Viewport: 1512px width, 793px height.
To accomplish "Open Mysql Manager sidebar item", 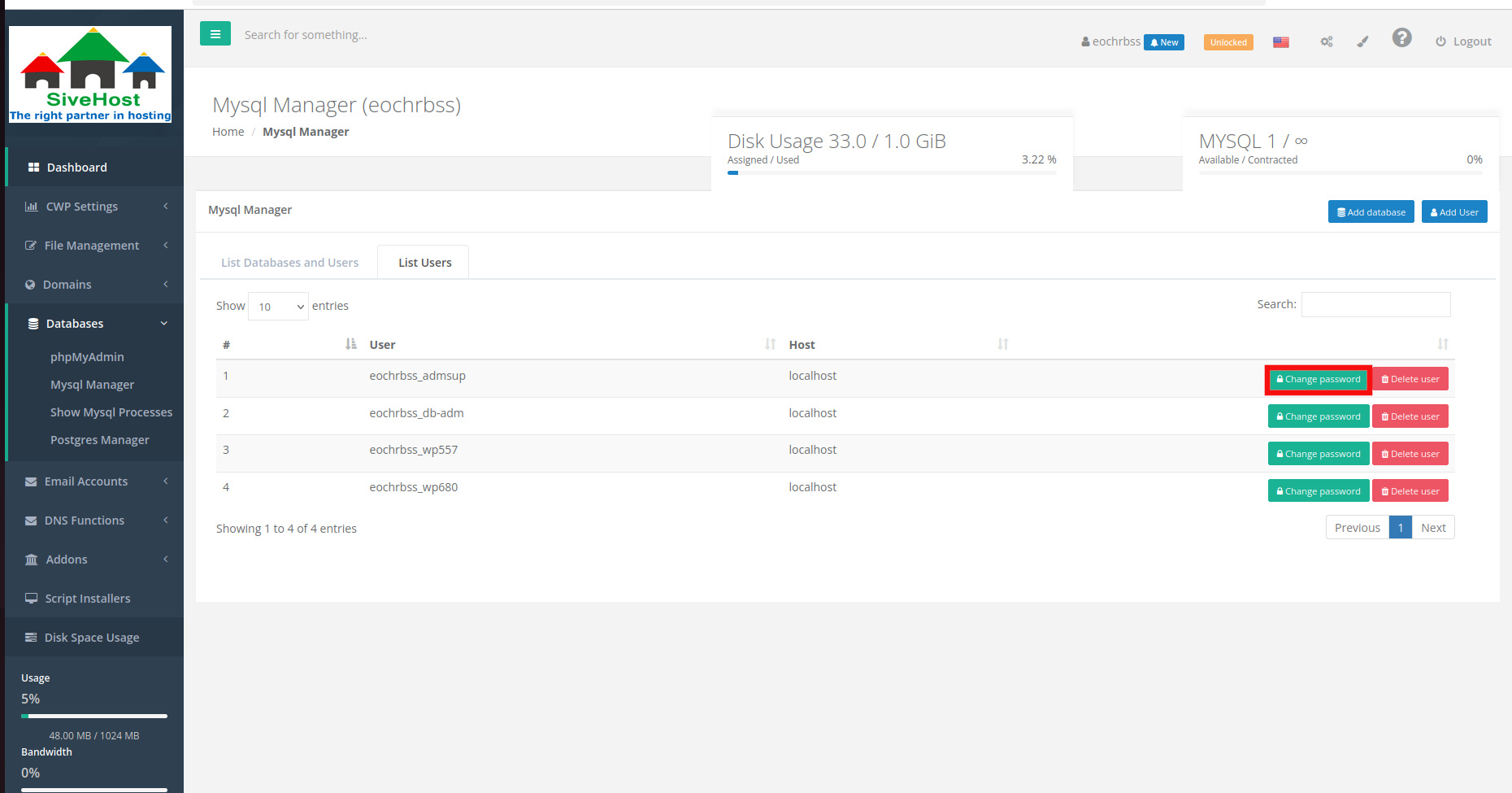I will pos(92,384).
